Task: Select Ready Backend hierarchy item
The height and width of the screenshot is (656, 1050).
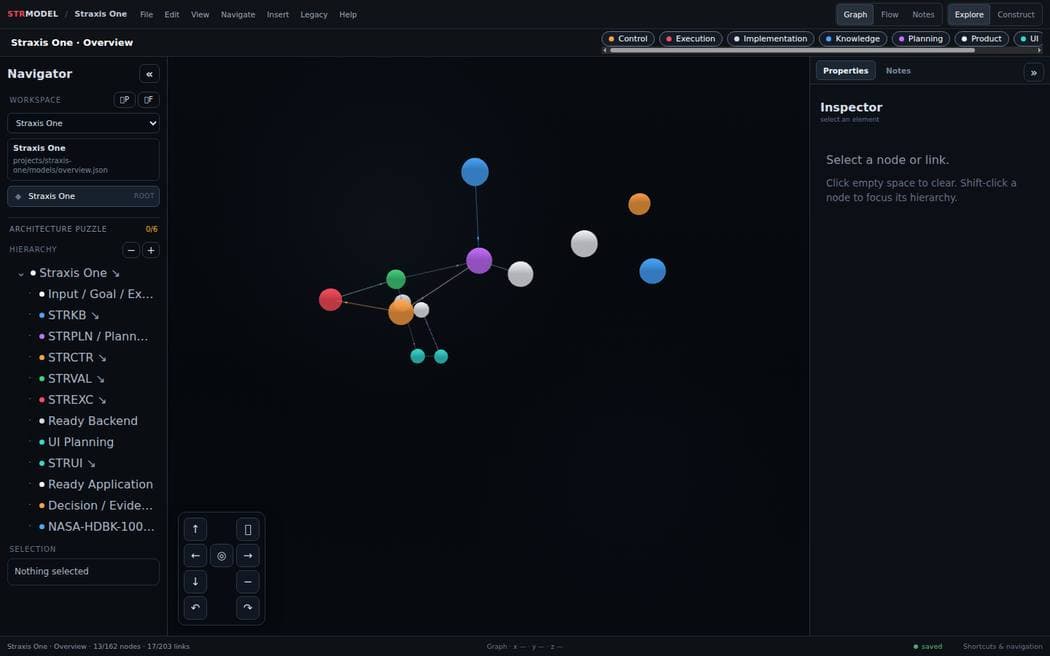Action: coord(92,421)
